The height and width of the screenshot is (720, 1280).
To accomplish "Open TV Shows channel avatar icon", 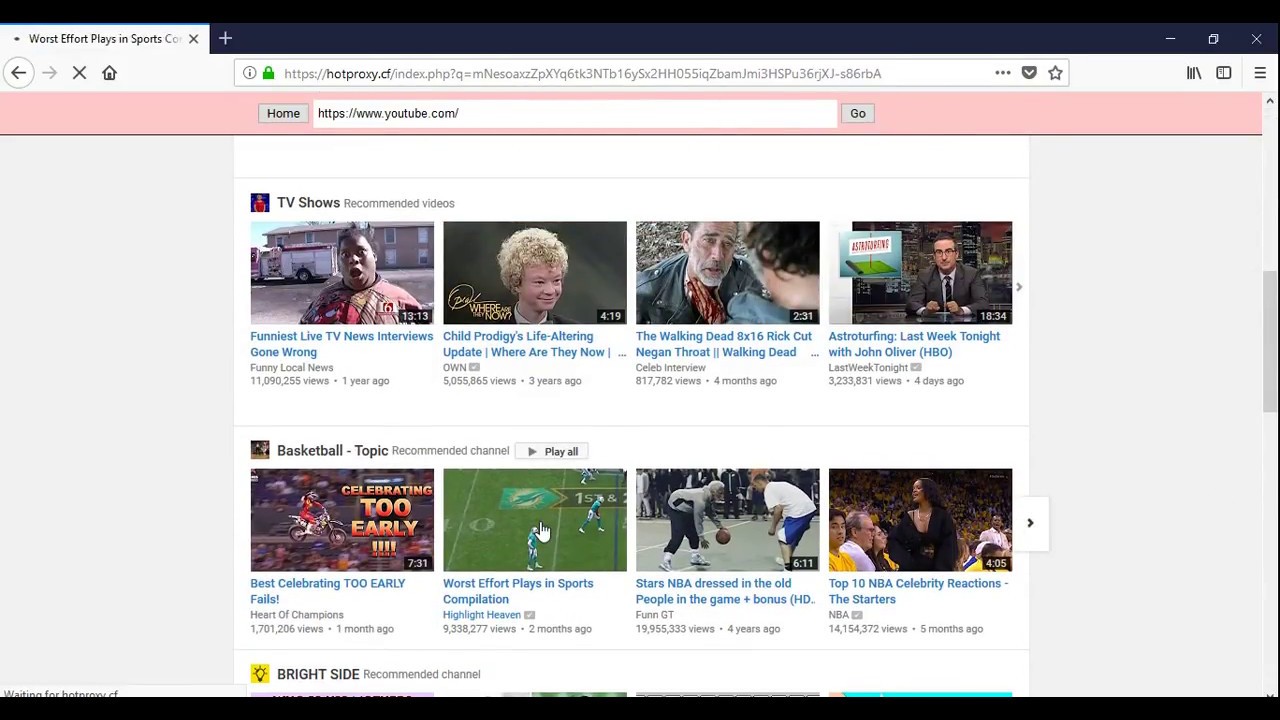I will tap(260, 203).
